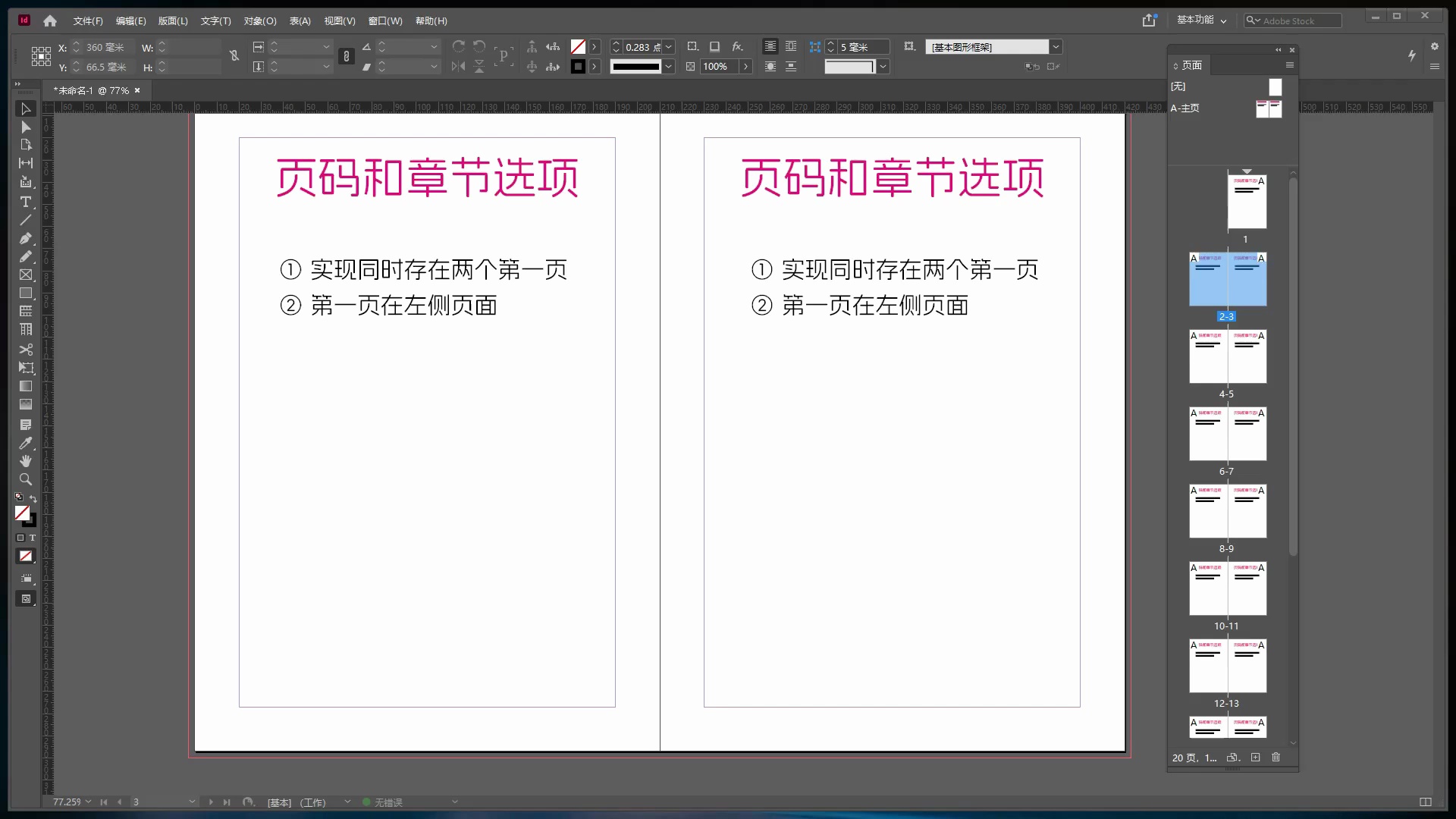Select the Note tool
Image resolution: width=1456 pixels, height=819 pixels.
tap(26, 425)
